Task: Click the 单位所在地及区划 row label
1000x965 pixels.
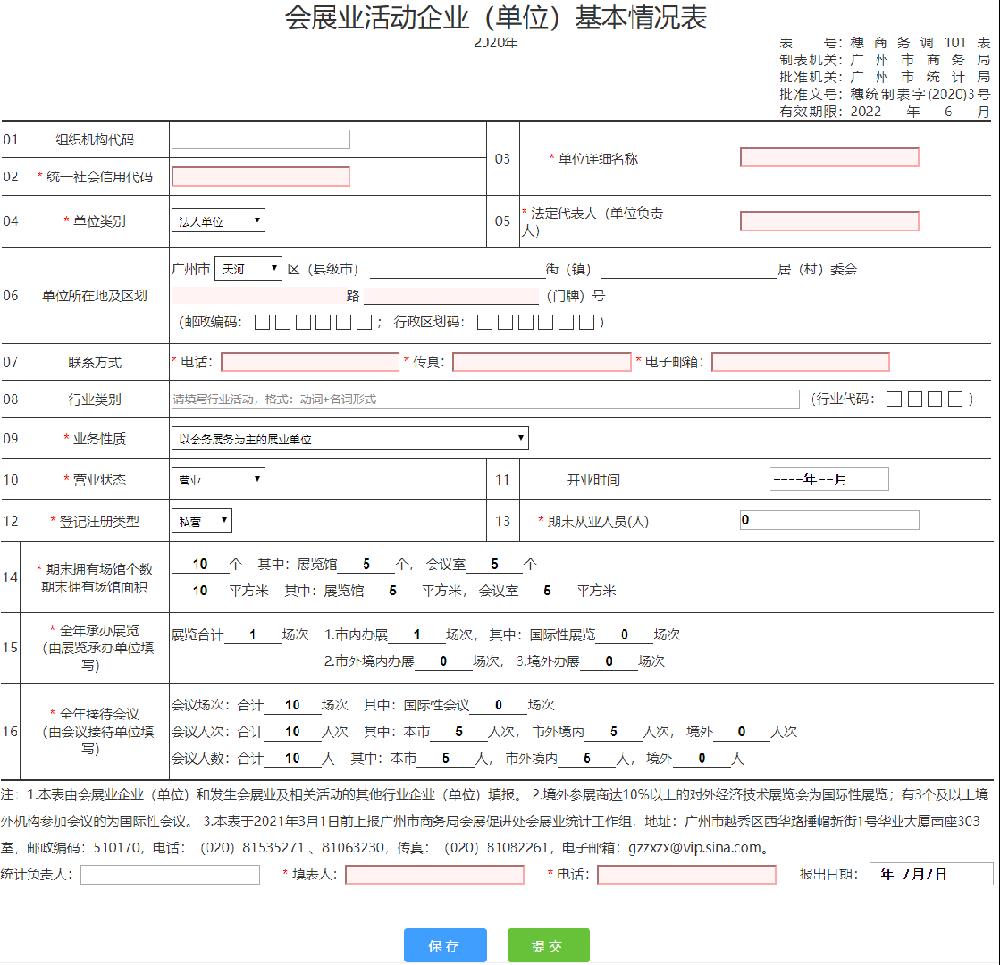Action: click(x=94, y=295)
